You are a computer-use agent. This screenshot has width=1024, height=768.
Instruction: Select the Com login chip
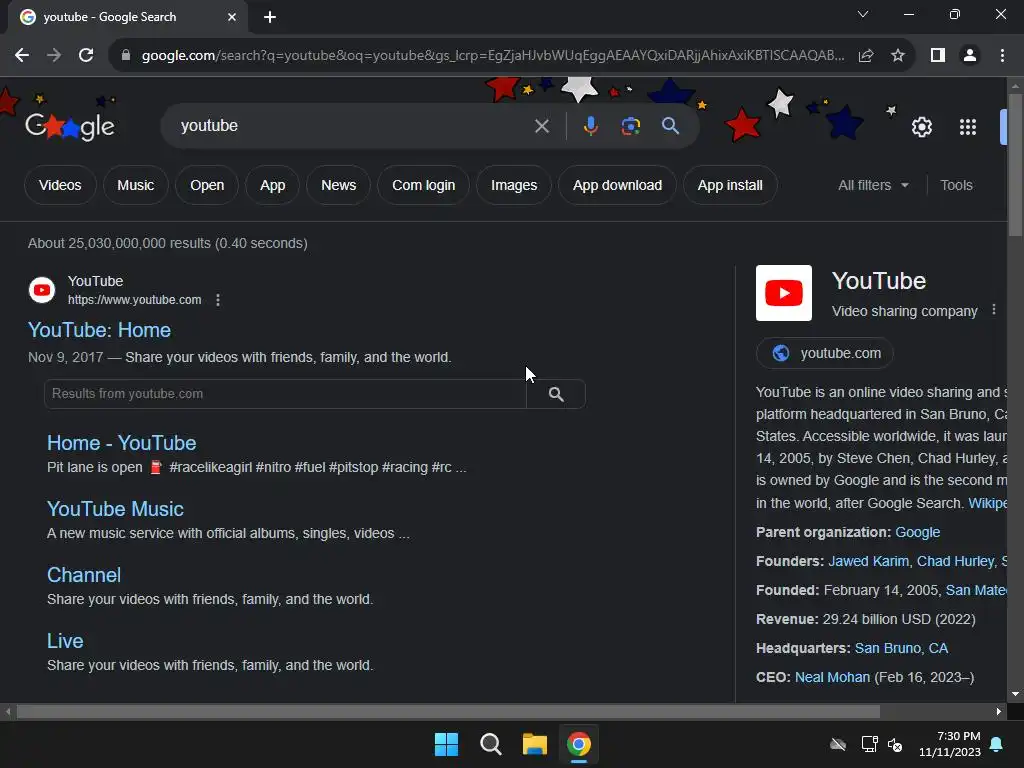tap(423, 185)
